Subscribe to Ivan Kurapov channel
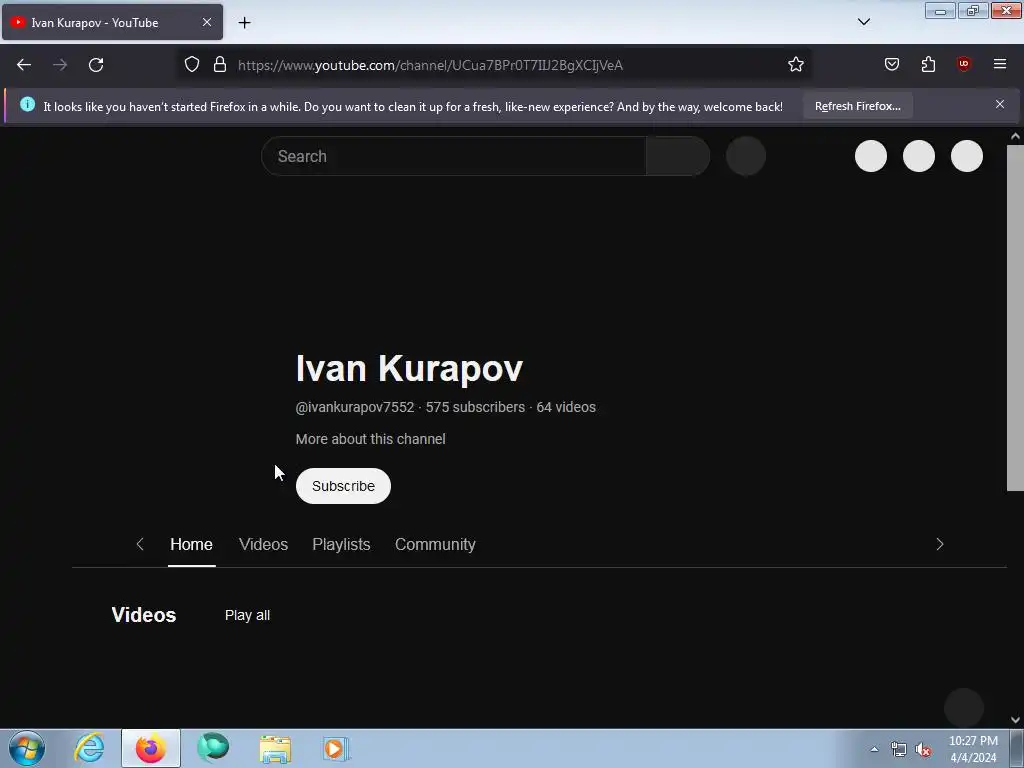 coord(344,486)
